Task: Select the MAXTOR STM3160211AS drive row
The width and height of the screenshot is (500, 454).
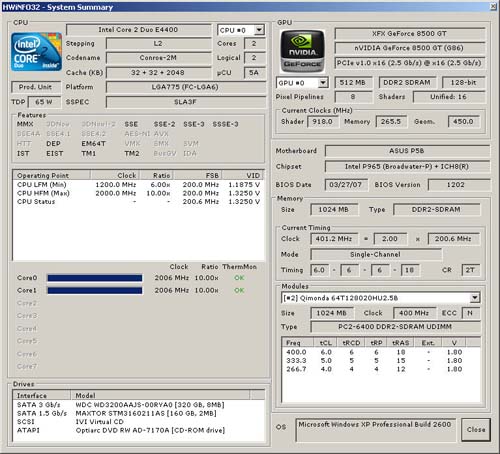Action: pyautogui.click(x=138, y=413)
